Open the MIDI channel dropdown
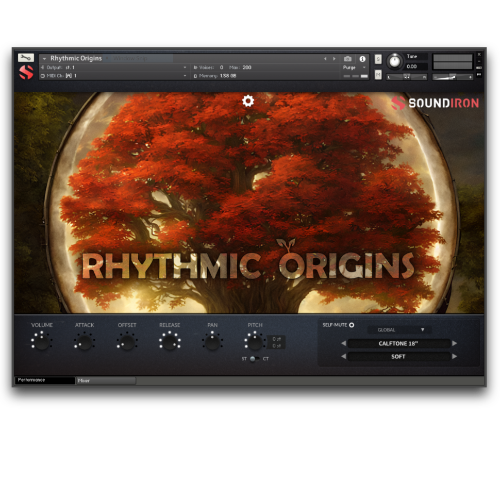This screenshot has height=500, width=500. [x=113, y=76]
